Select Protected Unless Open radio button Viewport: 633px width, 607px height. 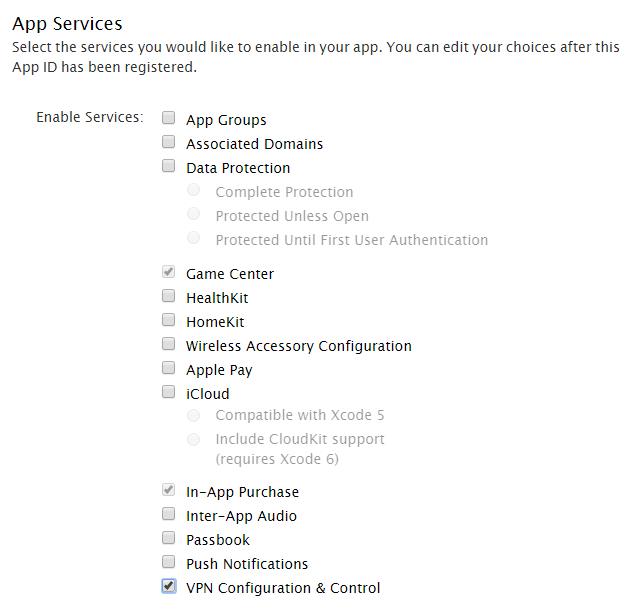(x=193, y=213)
